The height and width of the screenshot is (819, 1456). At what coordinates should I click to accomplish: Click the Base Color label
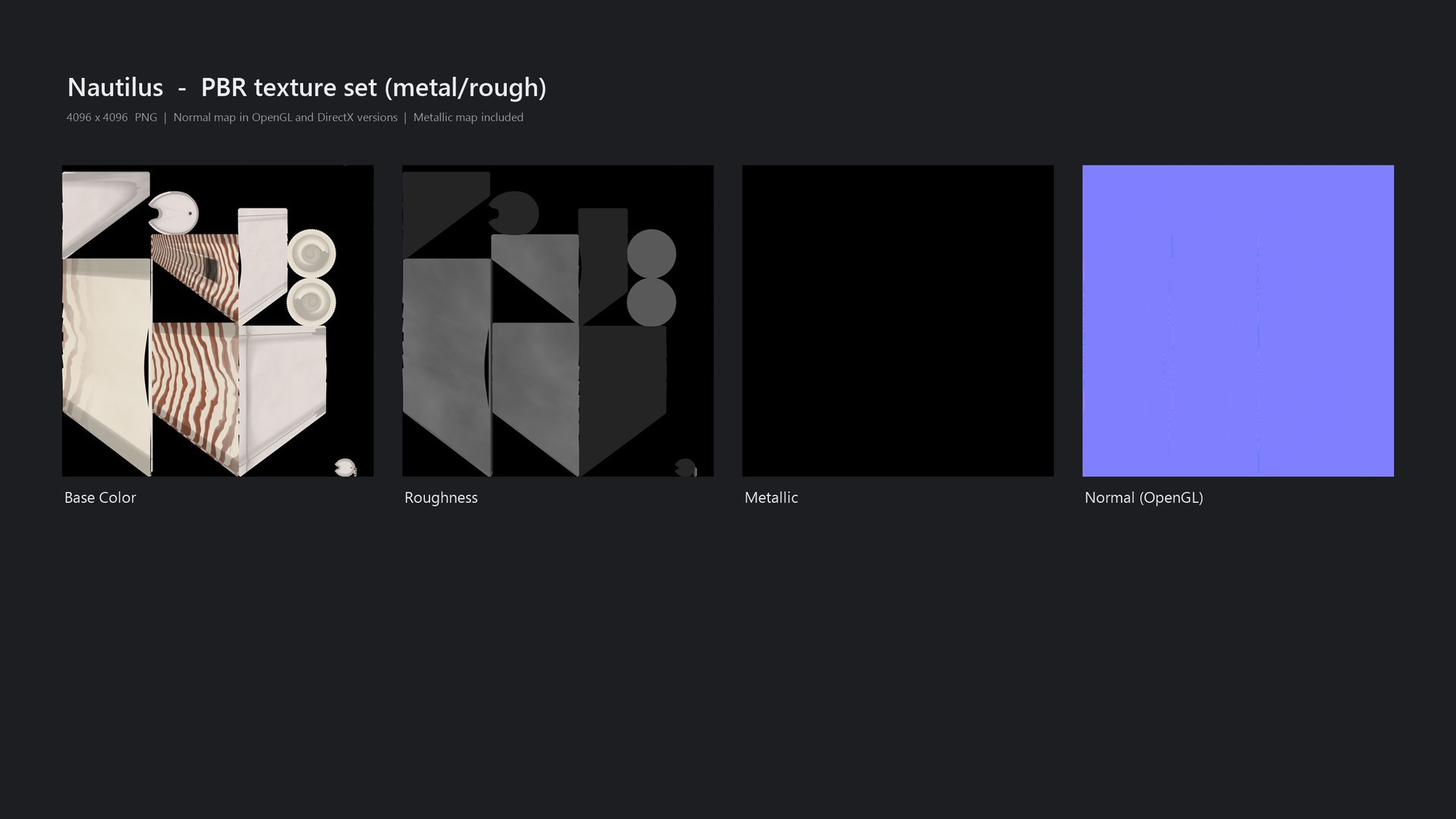[x=100, y=497]
